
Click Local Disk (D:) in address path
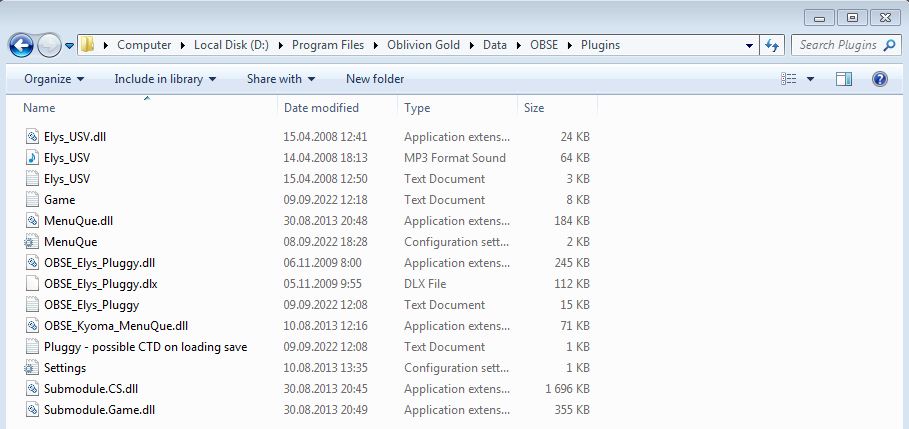[231, 45]
